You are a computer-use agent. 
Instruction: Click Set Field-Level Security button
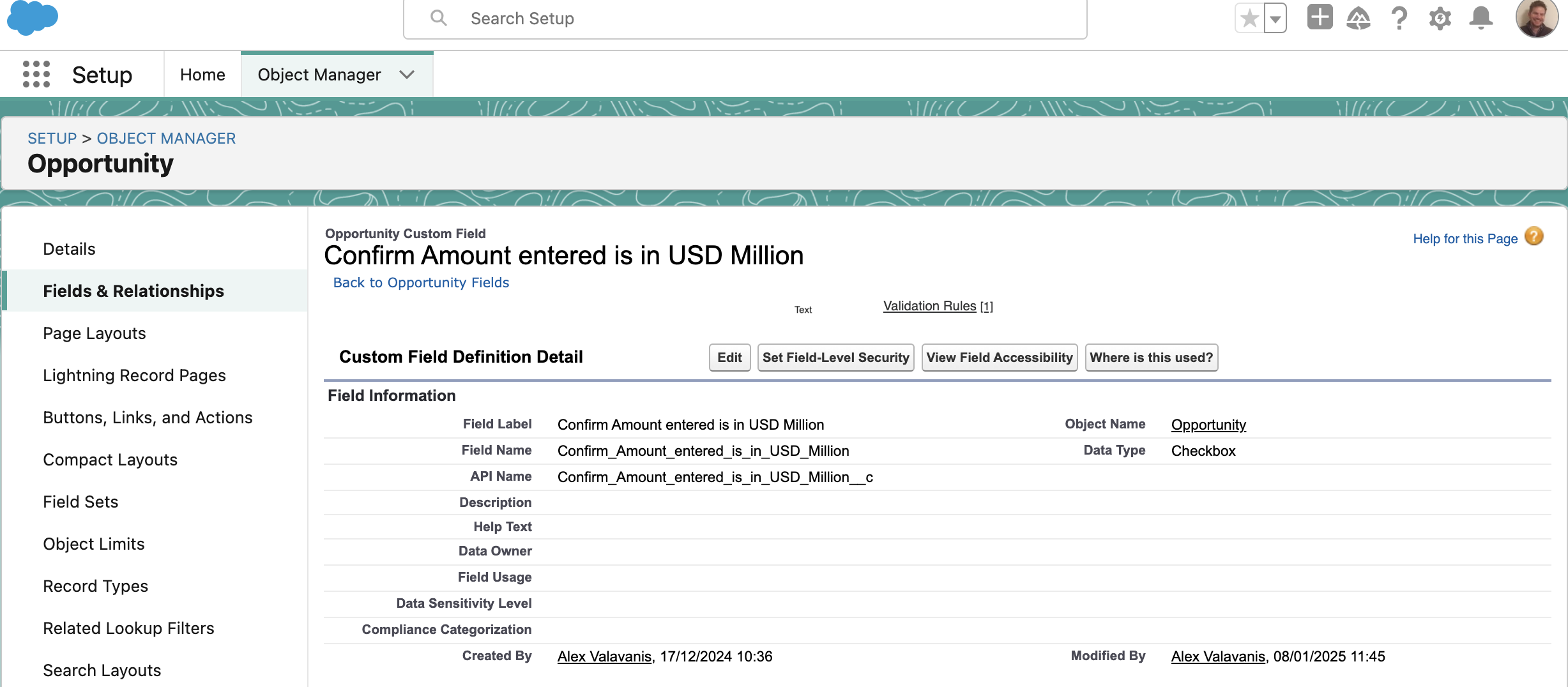click(x=835, y=358)
